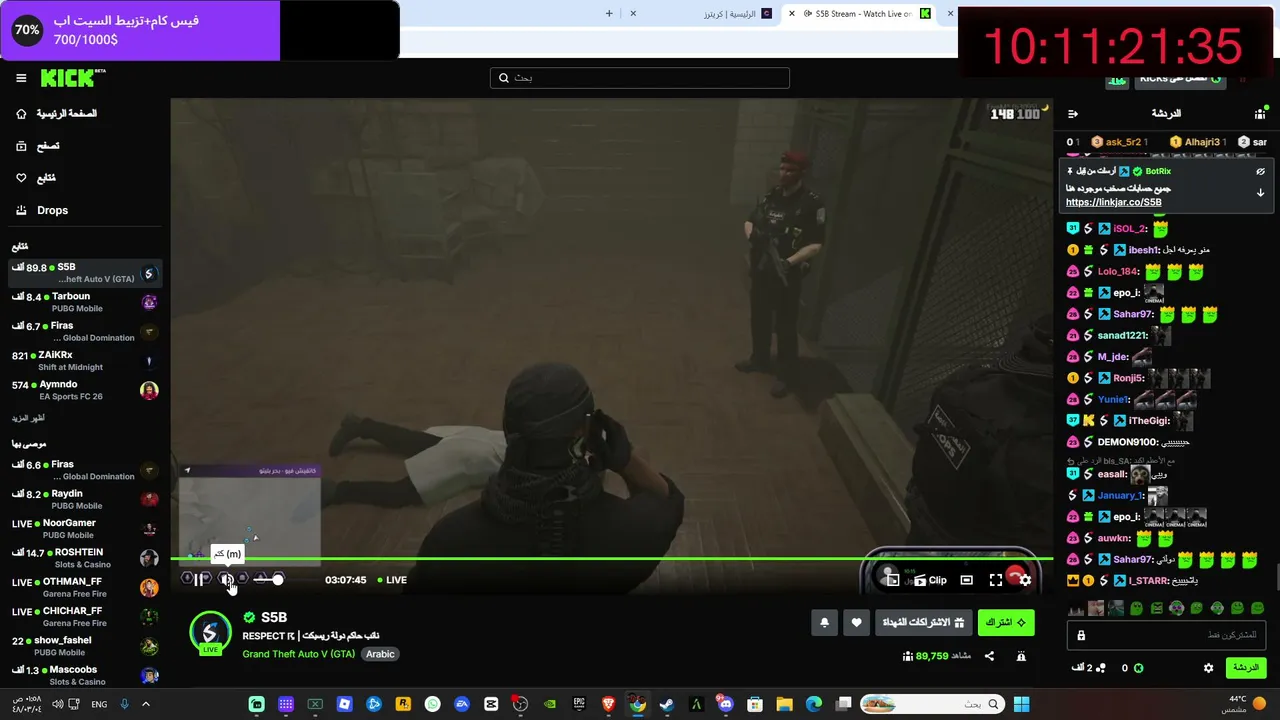Enter fullscreen in video player

point(996,580)
